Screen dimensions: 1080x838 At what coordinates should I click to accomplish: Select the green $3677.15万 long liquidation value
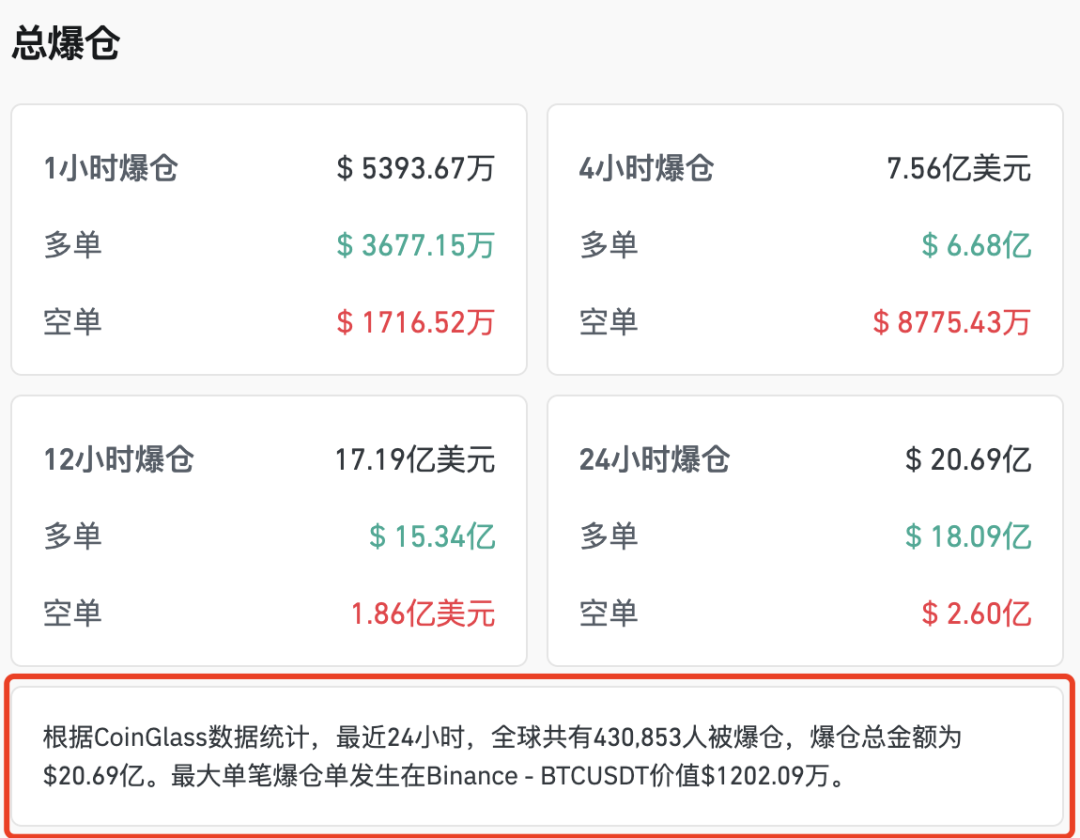pos(415,245)
